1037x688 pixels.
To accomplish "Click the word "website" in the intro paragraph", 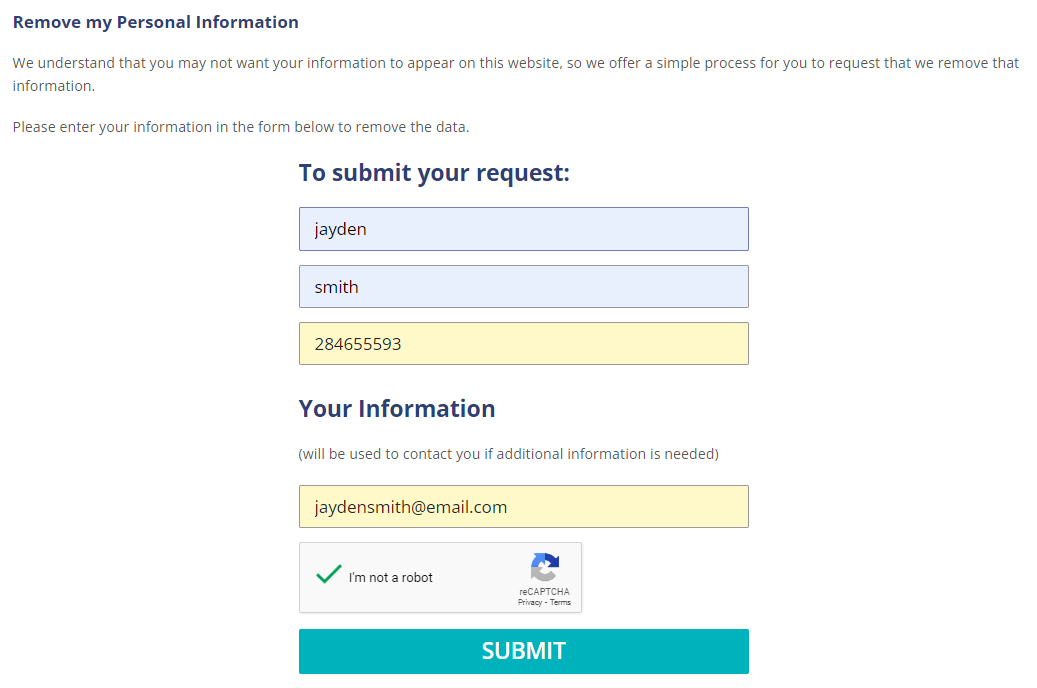I will (x=534, y=63).
